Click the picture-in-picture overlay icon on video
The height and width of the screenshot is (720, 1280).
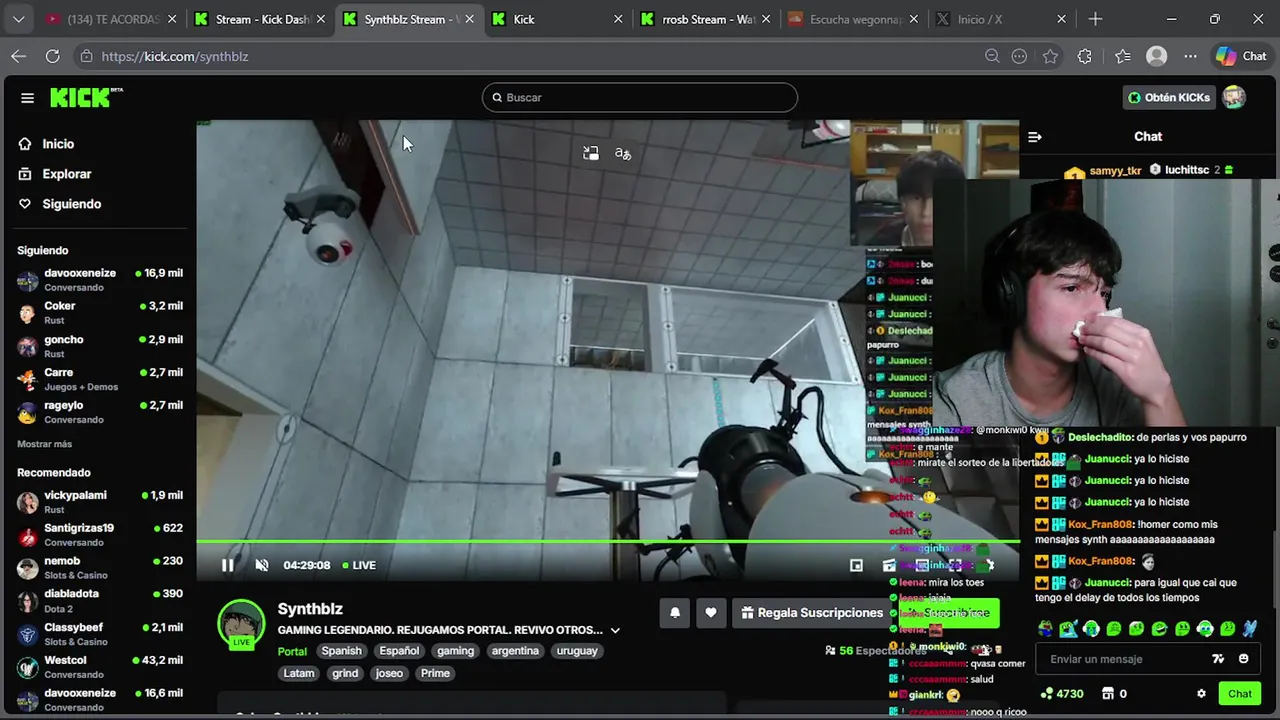591,153
